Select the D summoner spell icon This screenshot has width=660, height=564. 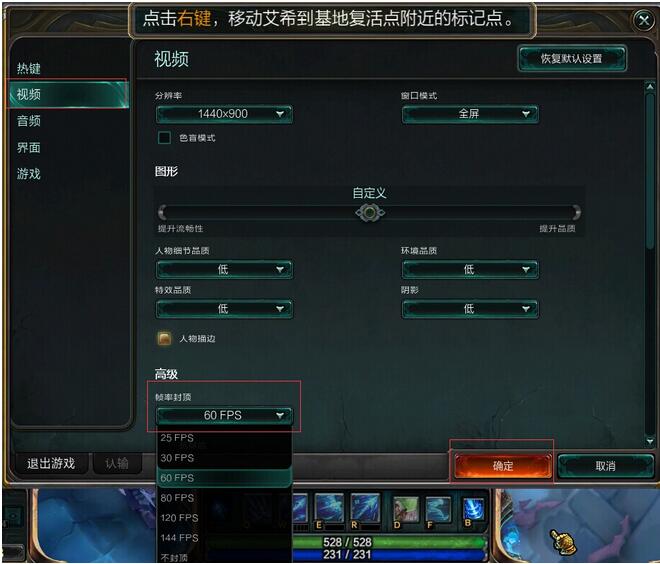tap(405, 509)
